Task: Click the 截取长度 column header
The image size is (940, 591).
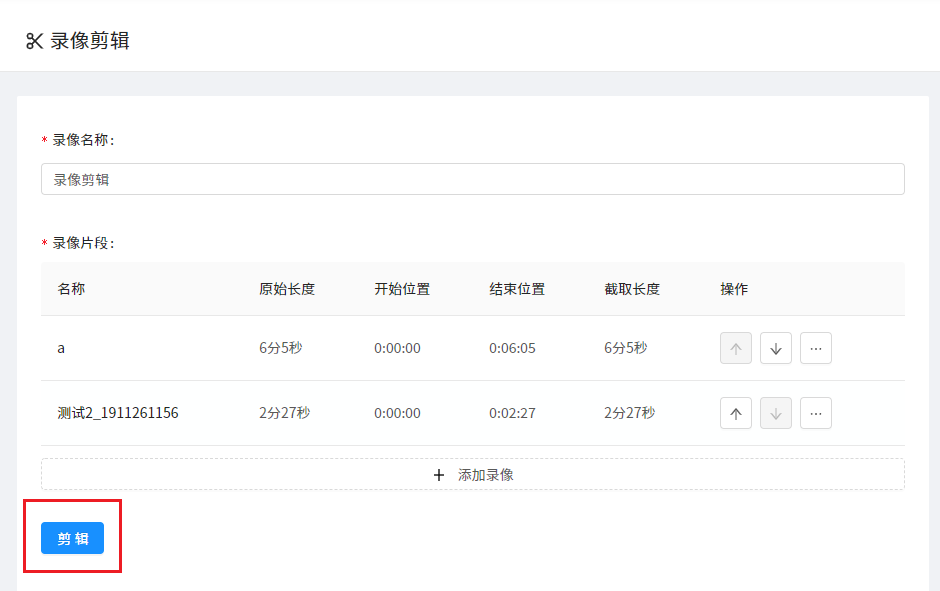Action: tap(632, 289)
